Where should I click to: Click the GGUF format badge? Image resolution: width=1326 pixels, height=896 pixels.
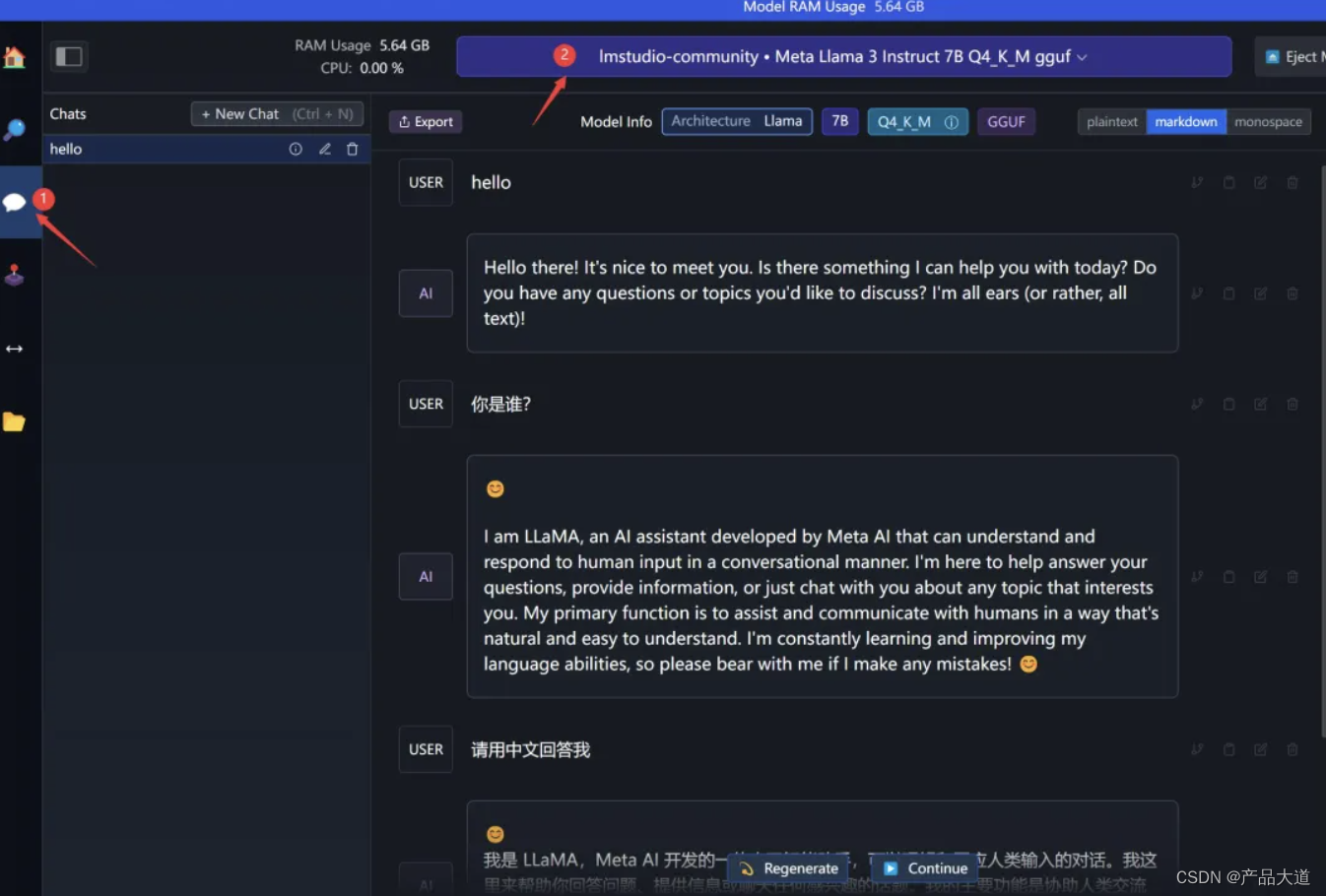point(1006,122)
